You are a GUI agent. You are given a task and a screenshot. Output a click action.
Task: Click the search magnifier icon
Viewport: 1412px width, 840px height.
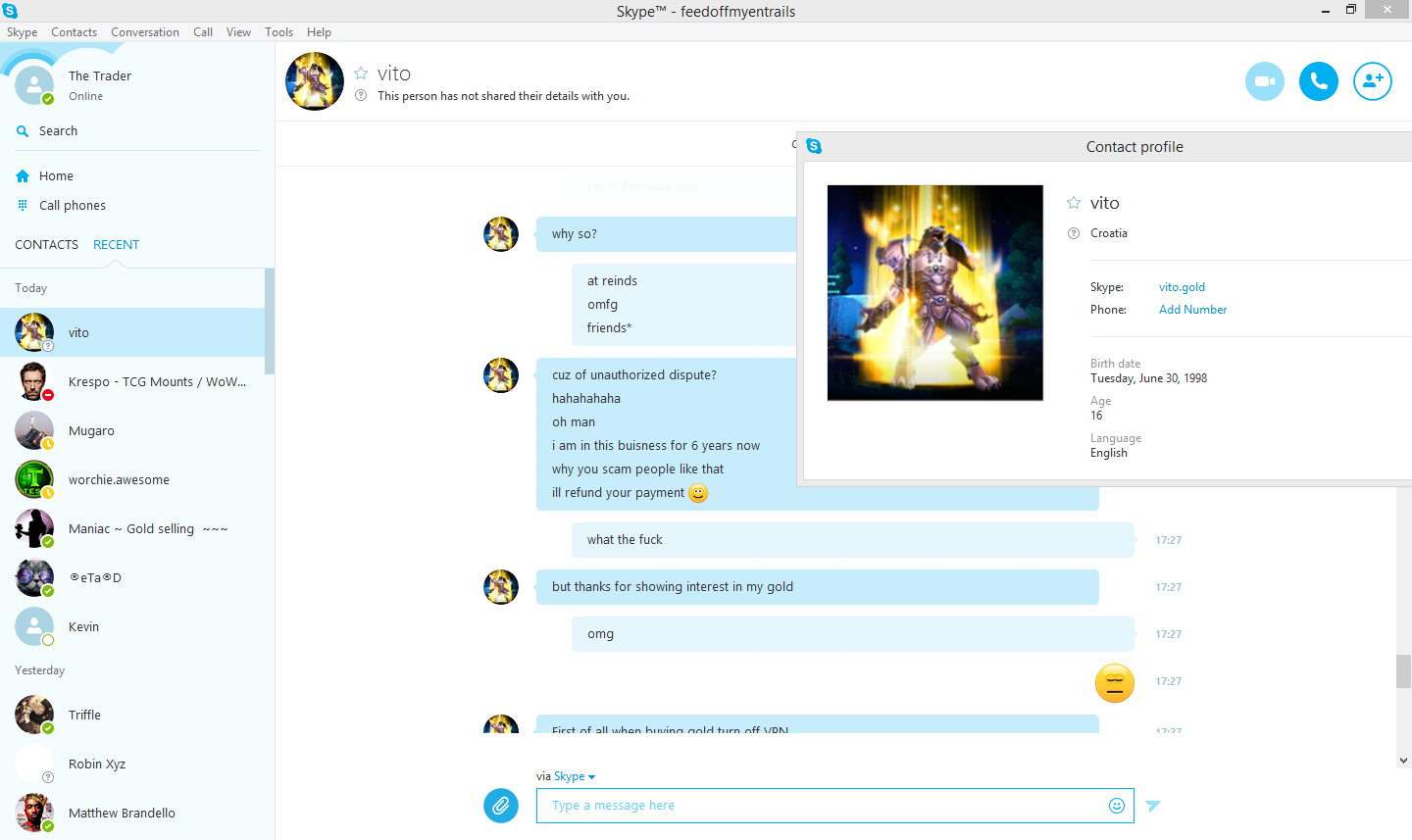[x=23, y=131]
